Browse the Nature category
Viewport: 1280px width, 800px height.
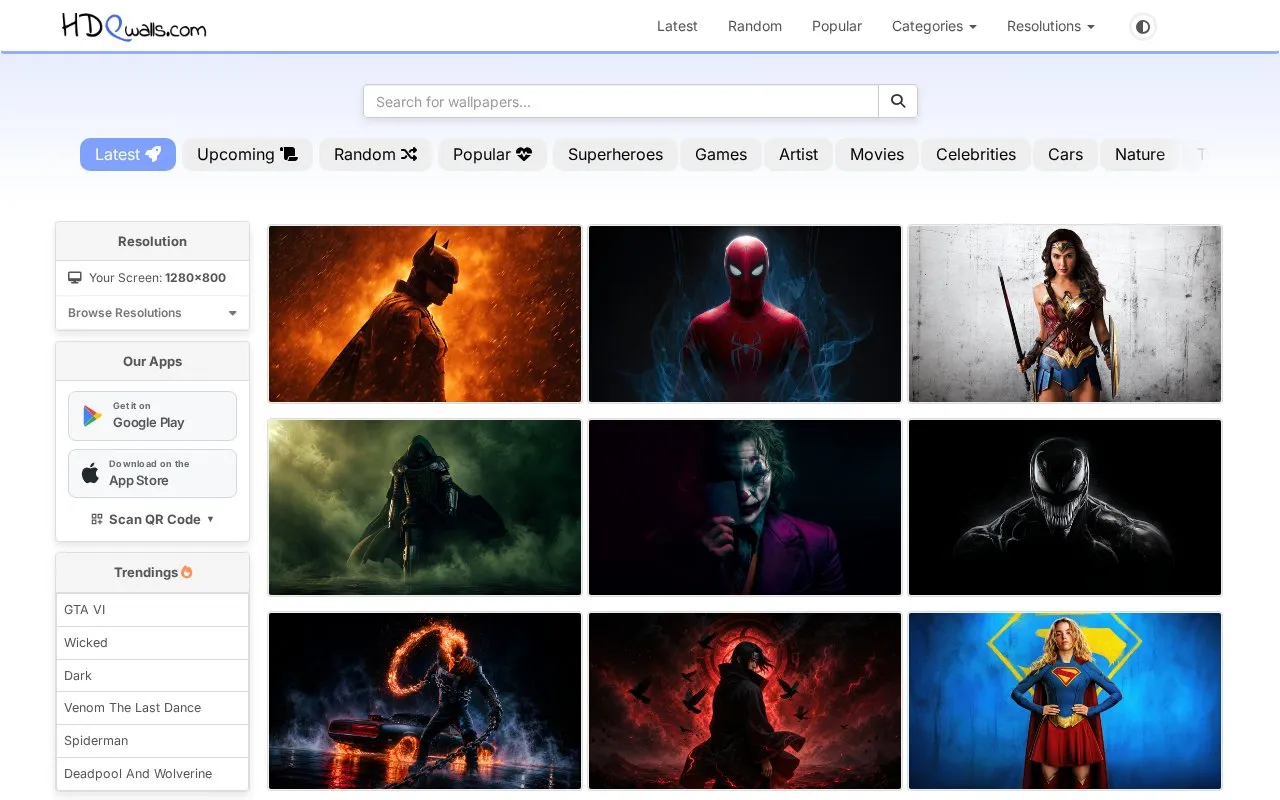(x=1140, y=154)
